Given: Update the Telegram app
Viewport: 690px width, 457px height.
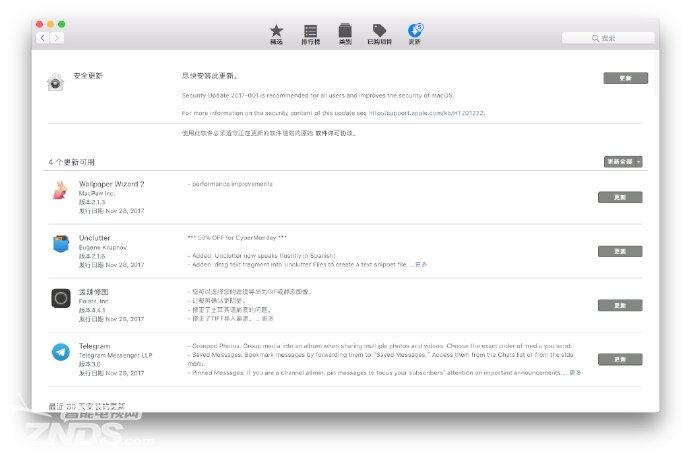Looking at the screenshot, I should (x=620, y=360).
